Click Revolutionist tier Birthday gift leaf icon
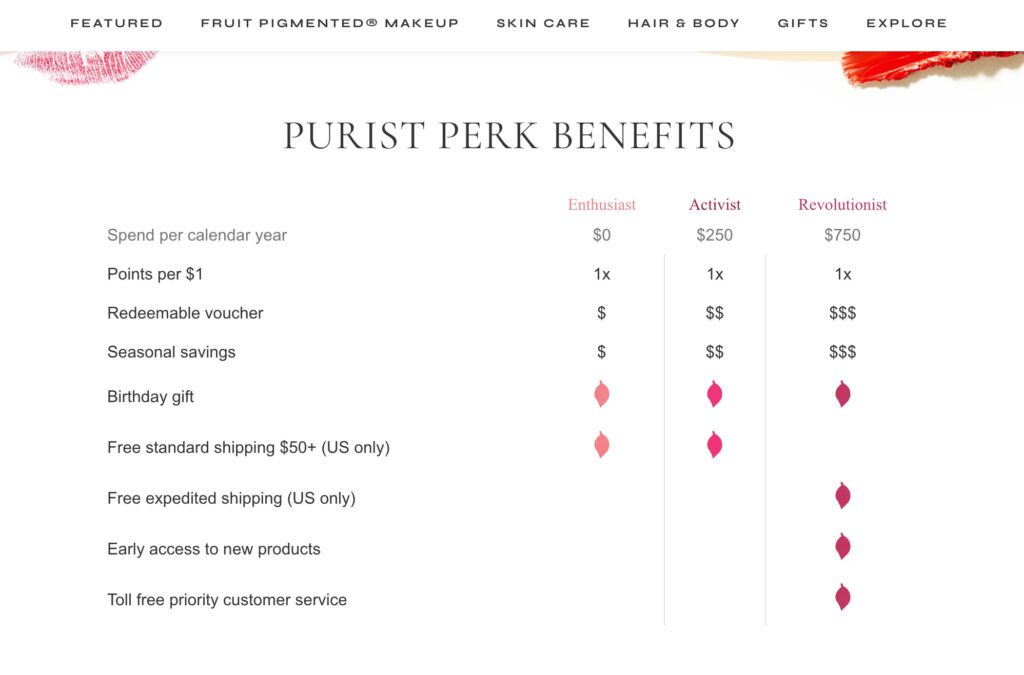This screenshot has width=1024, height=675. click(x=843, y=395)
